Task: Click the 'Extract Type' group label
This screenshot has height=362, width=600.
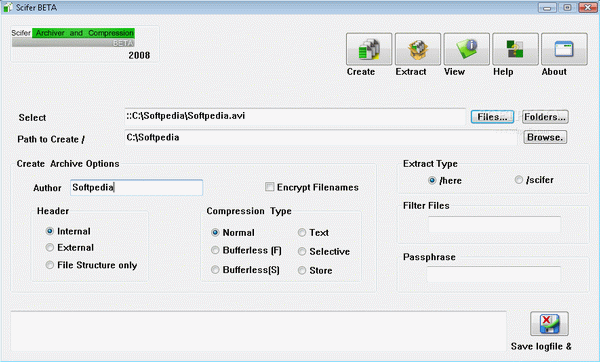Action: (x=430, y=164)
